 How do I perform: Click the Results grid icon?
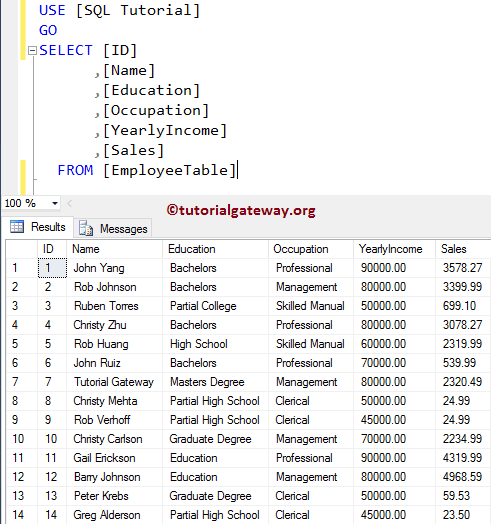tap(17, 227)
